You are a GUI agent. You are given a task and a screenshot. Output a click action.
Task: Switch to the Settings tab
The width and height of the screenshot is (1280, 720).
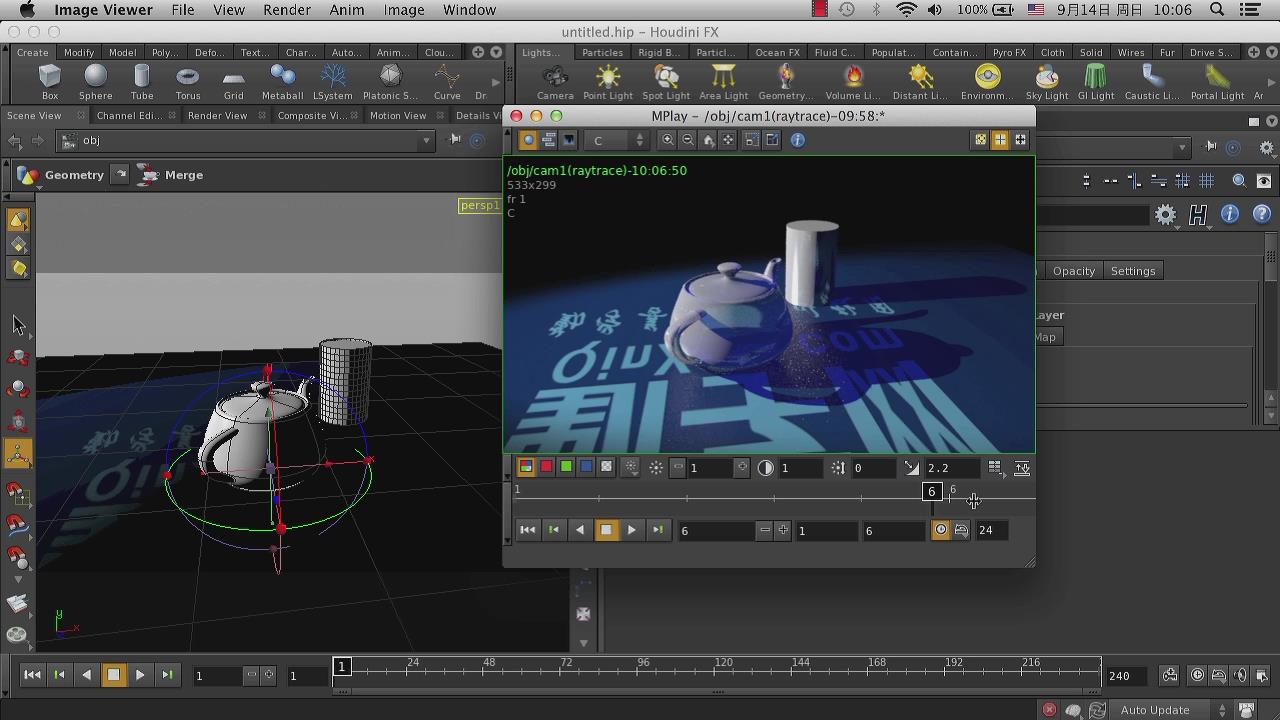(x=1133, y=271)
